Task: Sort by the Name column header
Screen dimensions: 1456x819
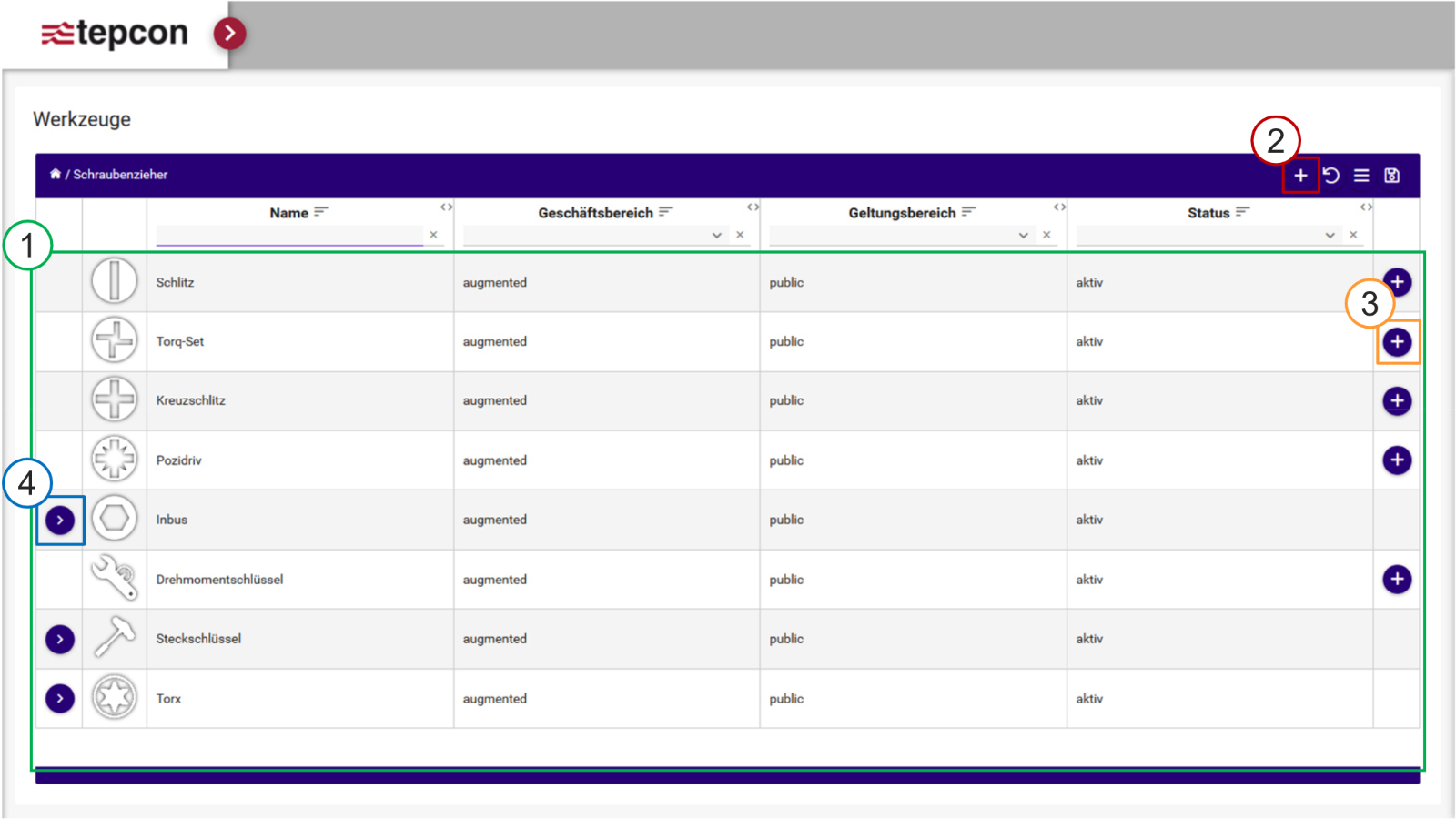Action: (x=289, y=213)
